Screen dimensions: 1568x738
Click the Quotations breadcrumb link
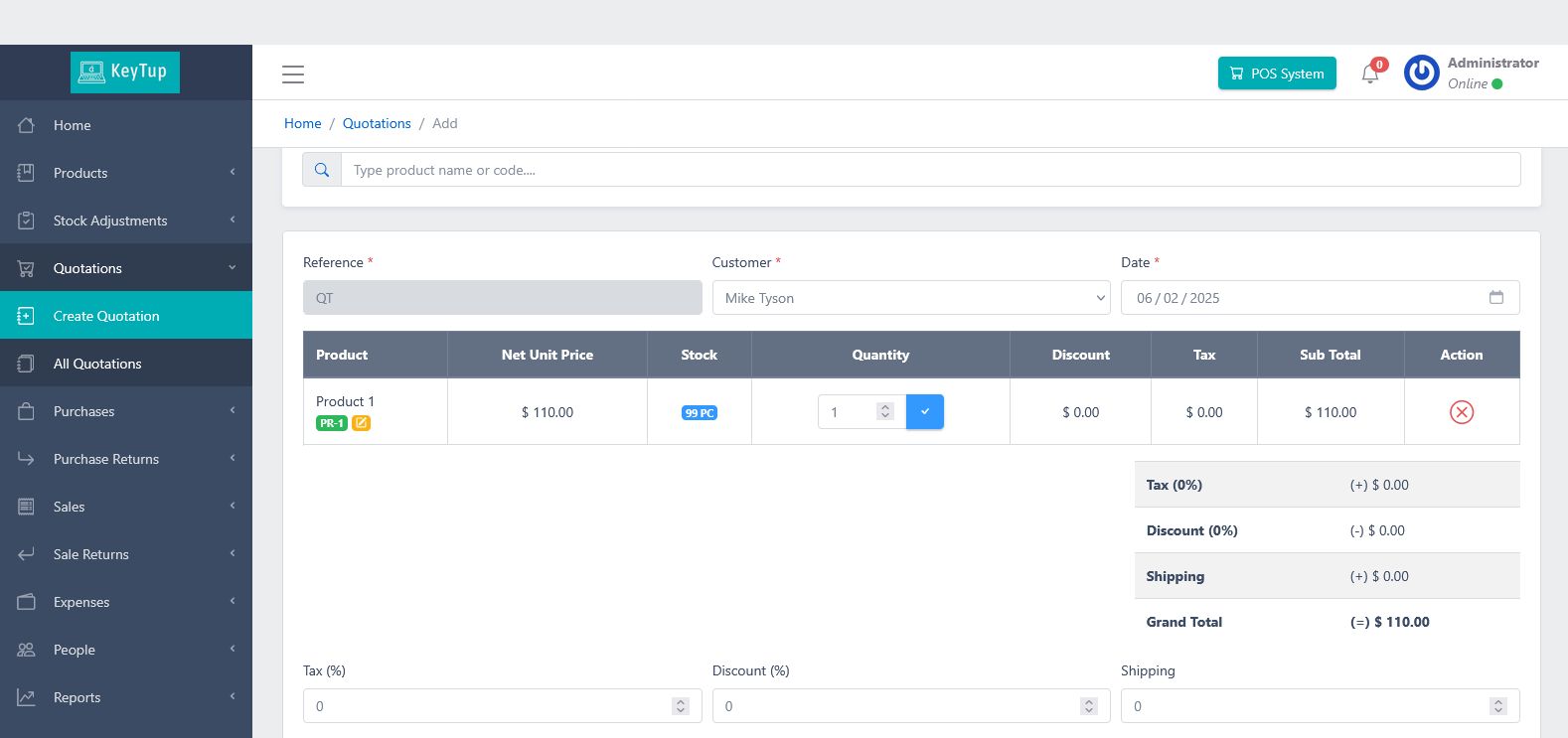point(377,123)
